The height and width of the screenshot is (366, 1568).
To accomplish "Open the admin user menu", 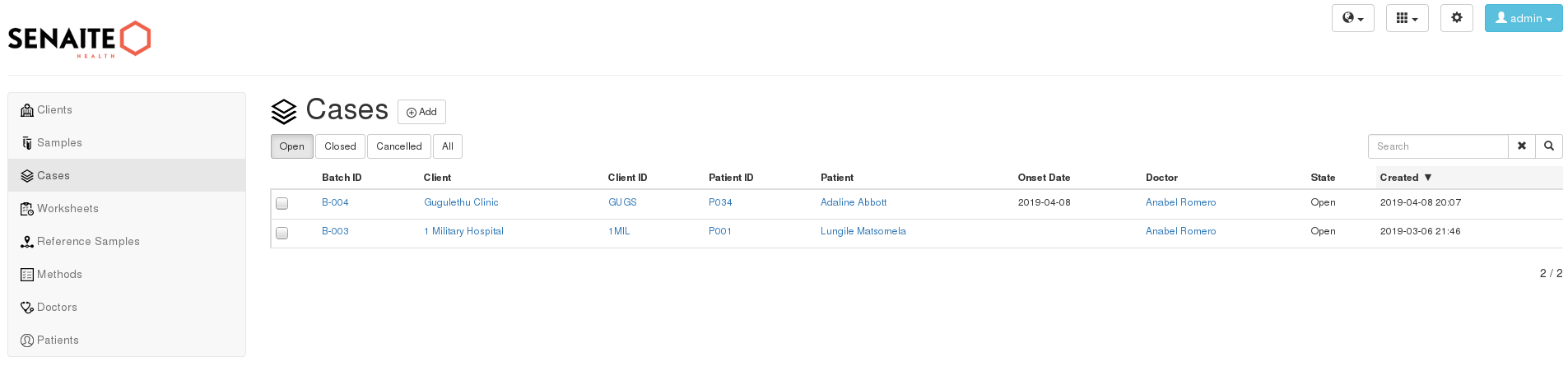I will coord(1524,18).
